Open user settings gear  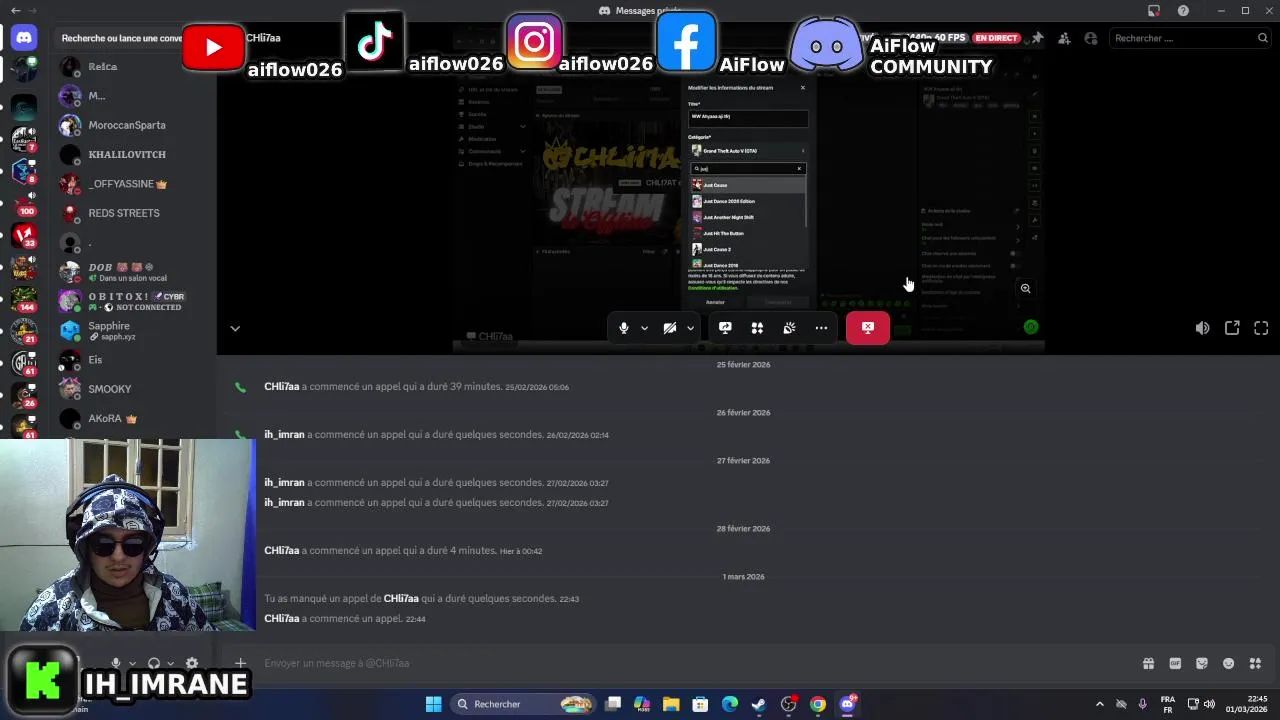pyautogui.click(x=192, y=663)
